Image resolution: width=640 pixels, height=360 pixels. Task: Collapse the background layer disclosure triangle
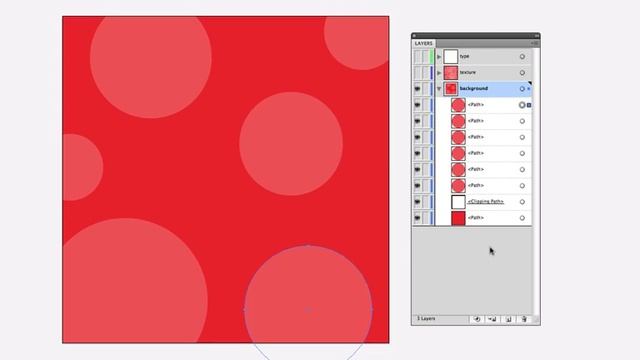coord(439,89)
